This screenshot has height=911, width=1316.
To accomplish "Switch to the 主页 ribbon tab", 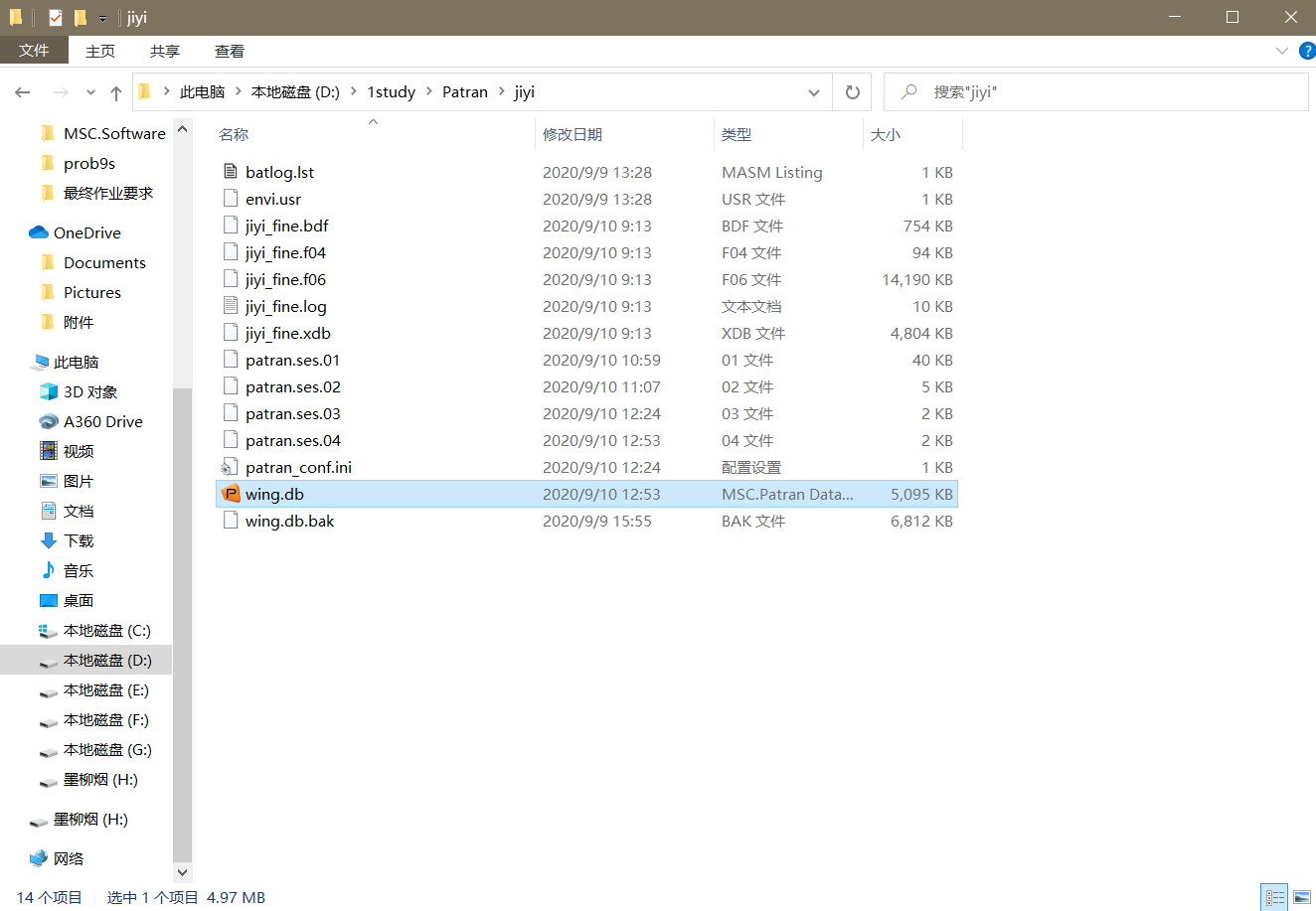I will (99, 51).
